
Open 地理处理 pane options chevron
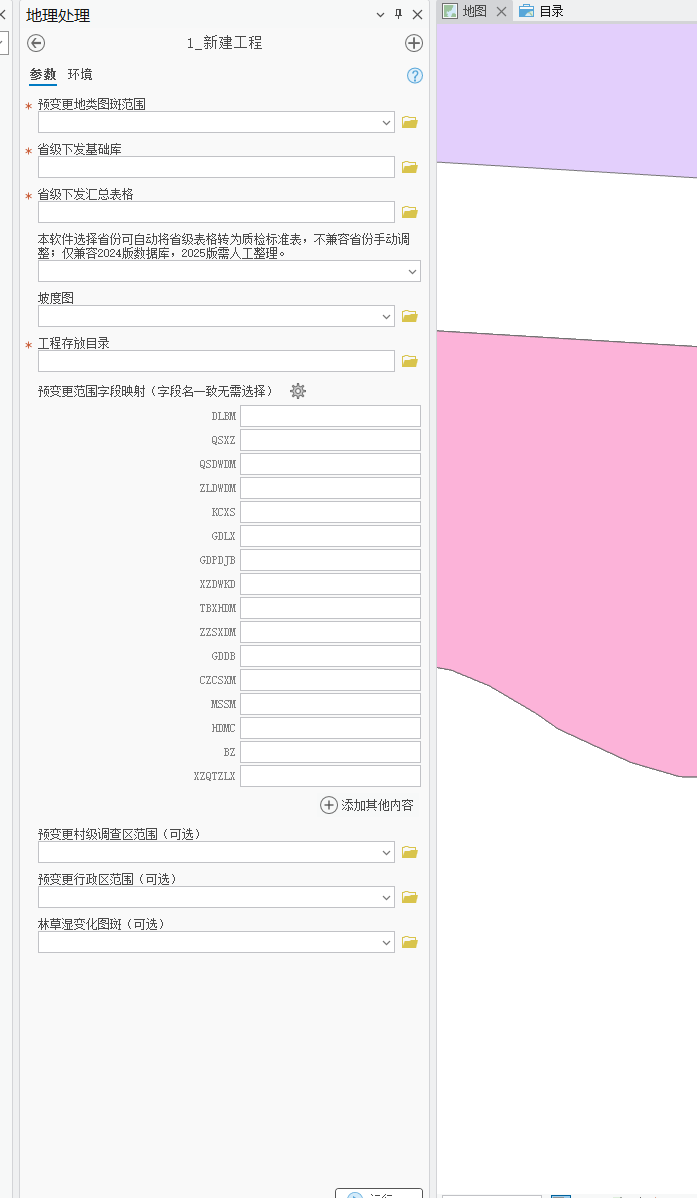(x=381, y=15)
